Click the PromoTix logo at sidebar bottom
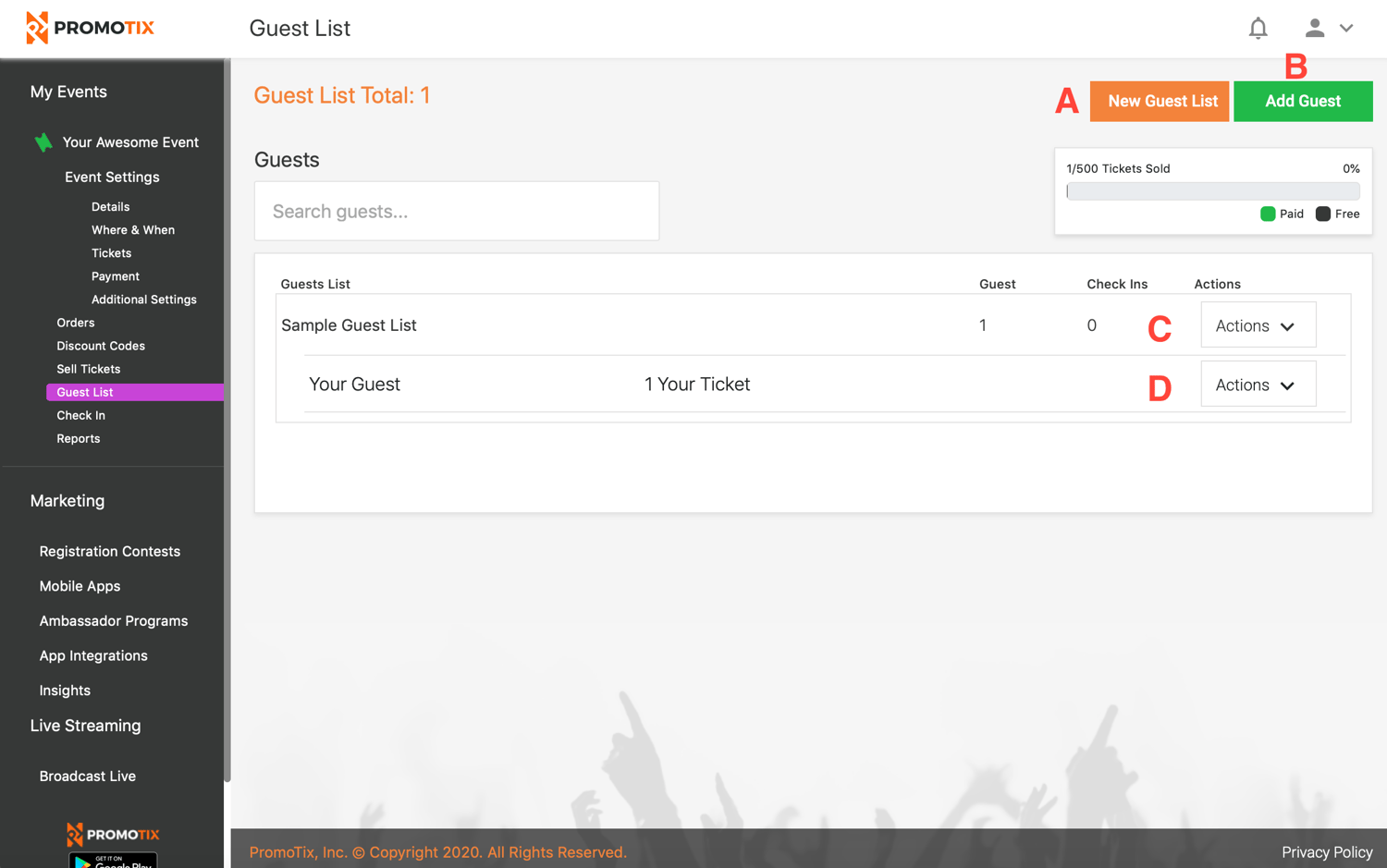 click(112, 834)
